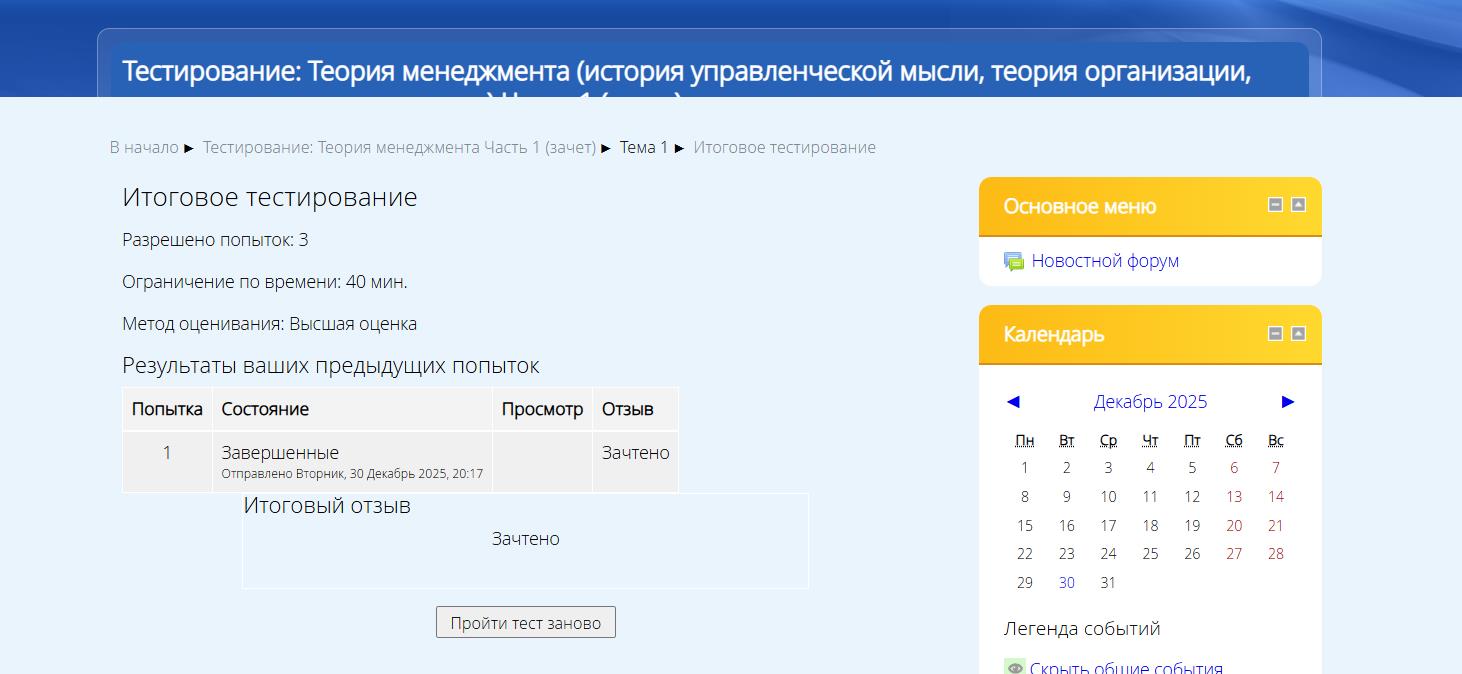Click Итоговый отзыв heading
Image resolution: width=1462 pixels, height=674 pixels.
pos(327,506)
